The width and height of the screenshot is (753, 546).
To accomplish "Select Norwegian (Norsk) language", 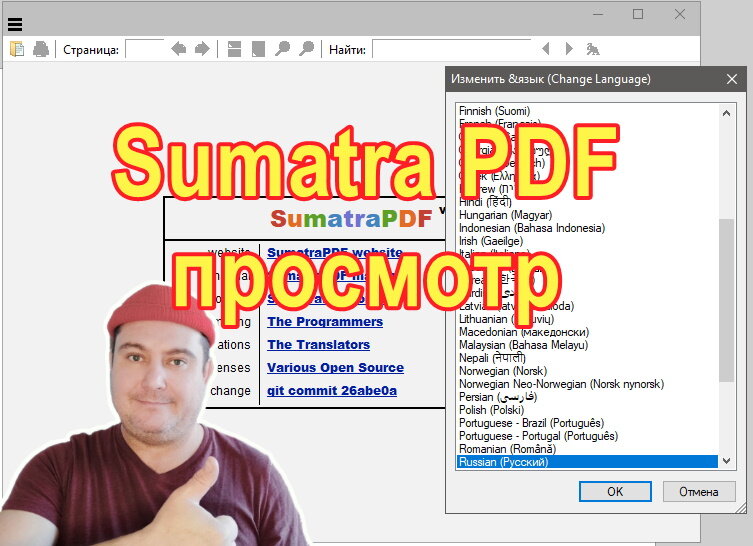I will tap(587, 371).
